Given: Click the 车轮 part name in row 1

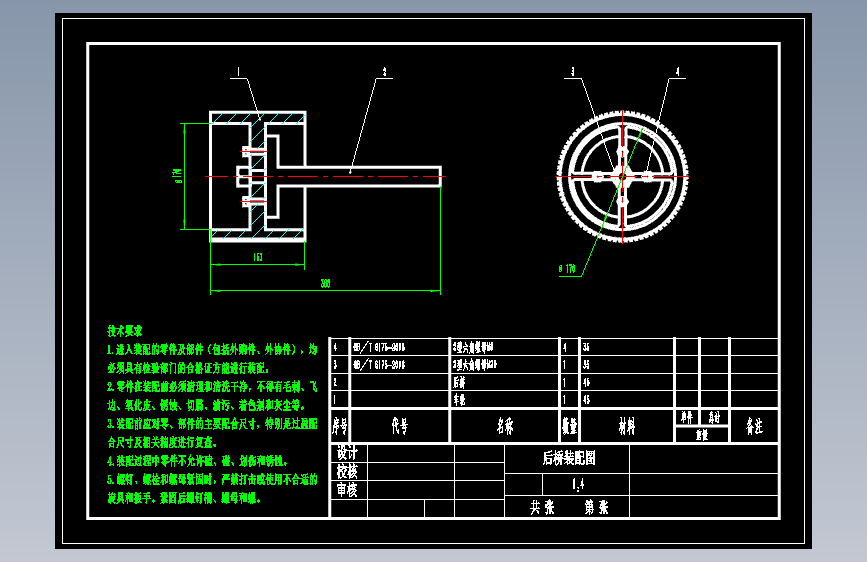Looking at the screenshot, I should [459, 399].
